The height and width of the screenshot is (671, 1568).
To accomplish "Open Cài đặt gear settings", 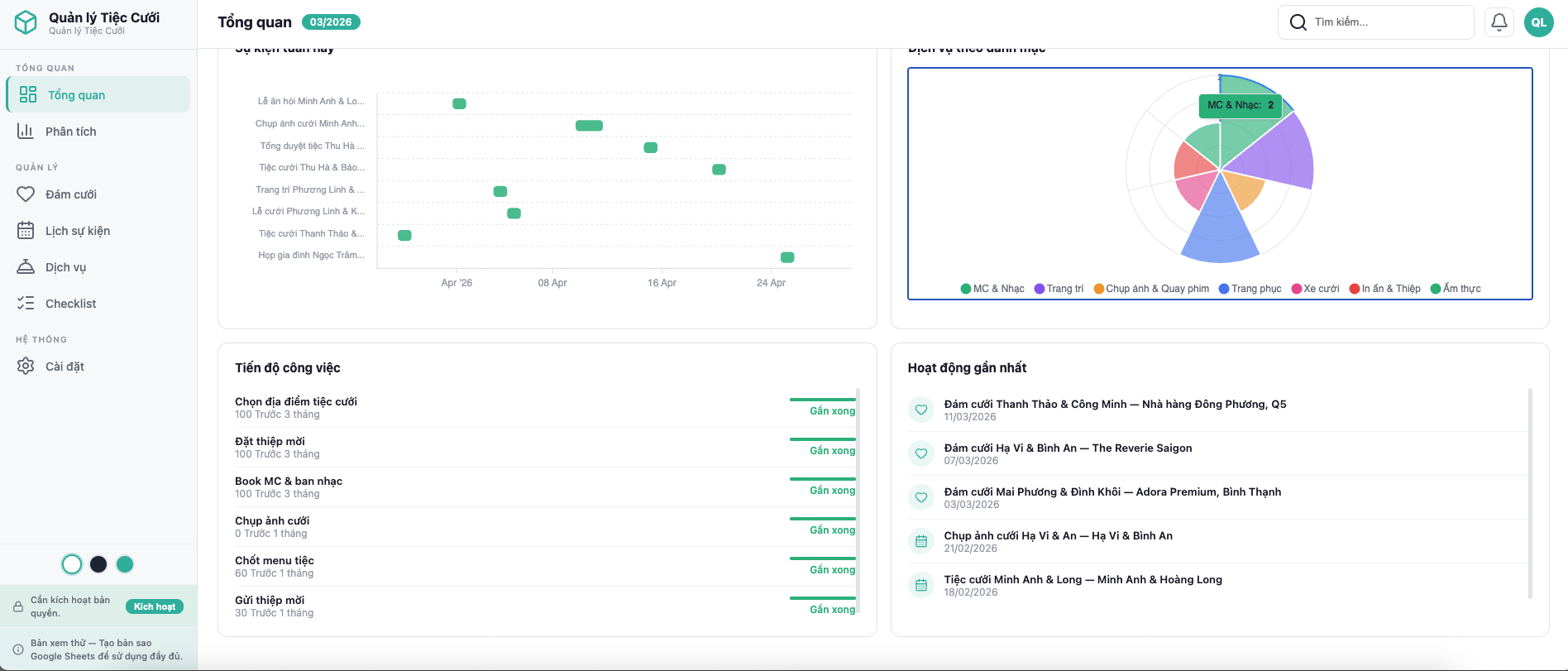I will click(65, 367).
